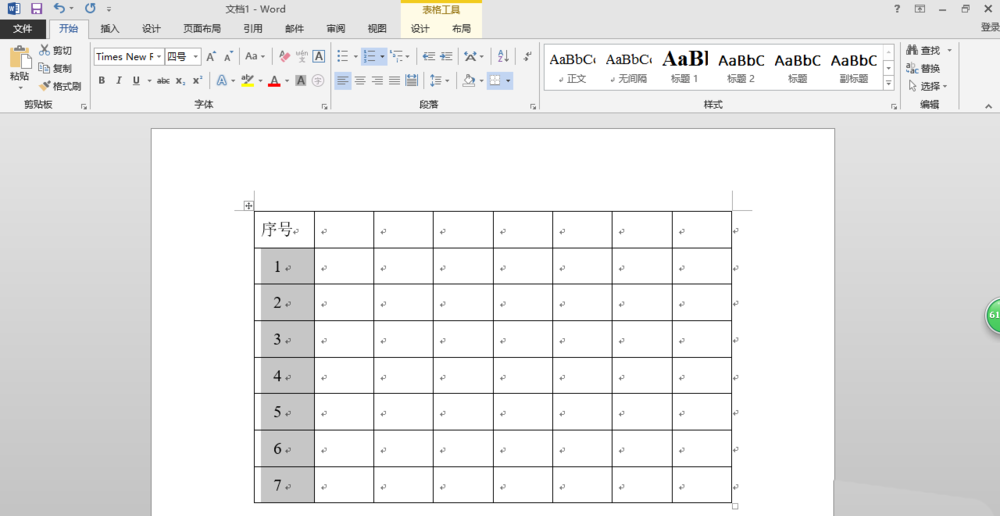Align text left
The image size is (1000, 516).
343,81
